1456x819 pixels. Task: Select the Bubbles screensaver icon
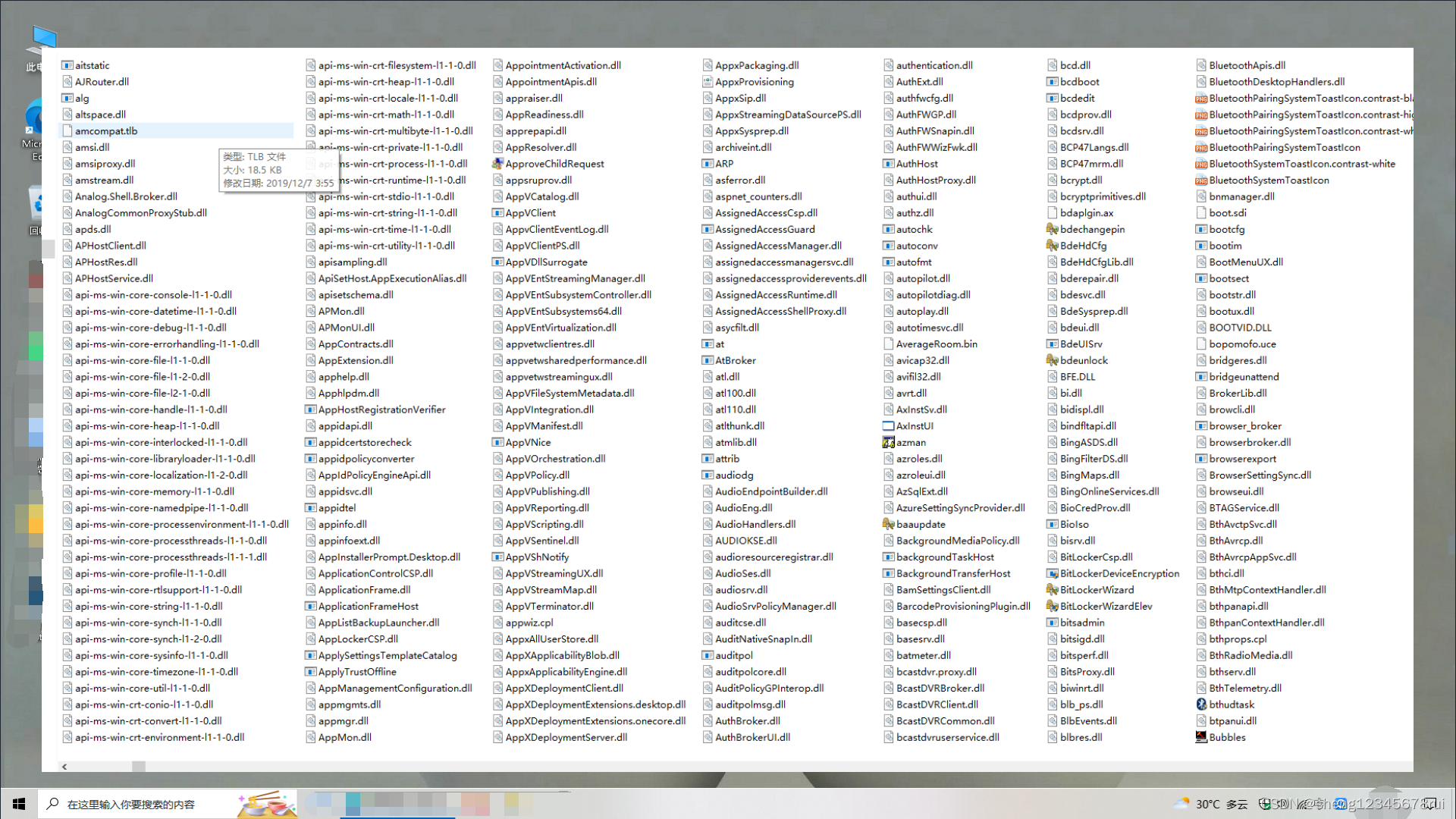1201,737
